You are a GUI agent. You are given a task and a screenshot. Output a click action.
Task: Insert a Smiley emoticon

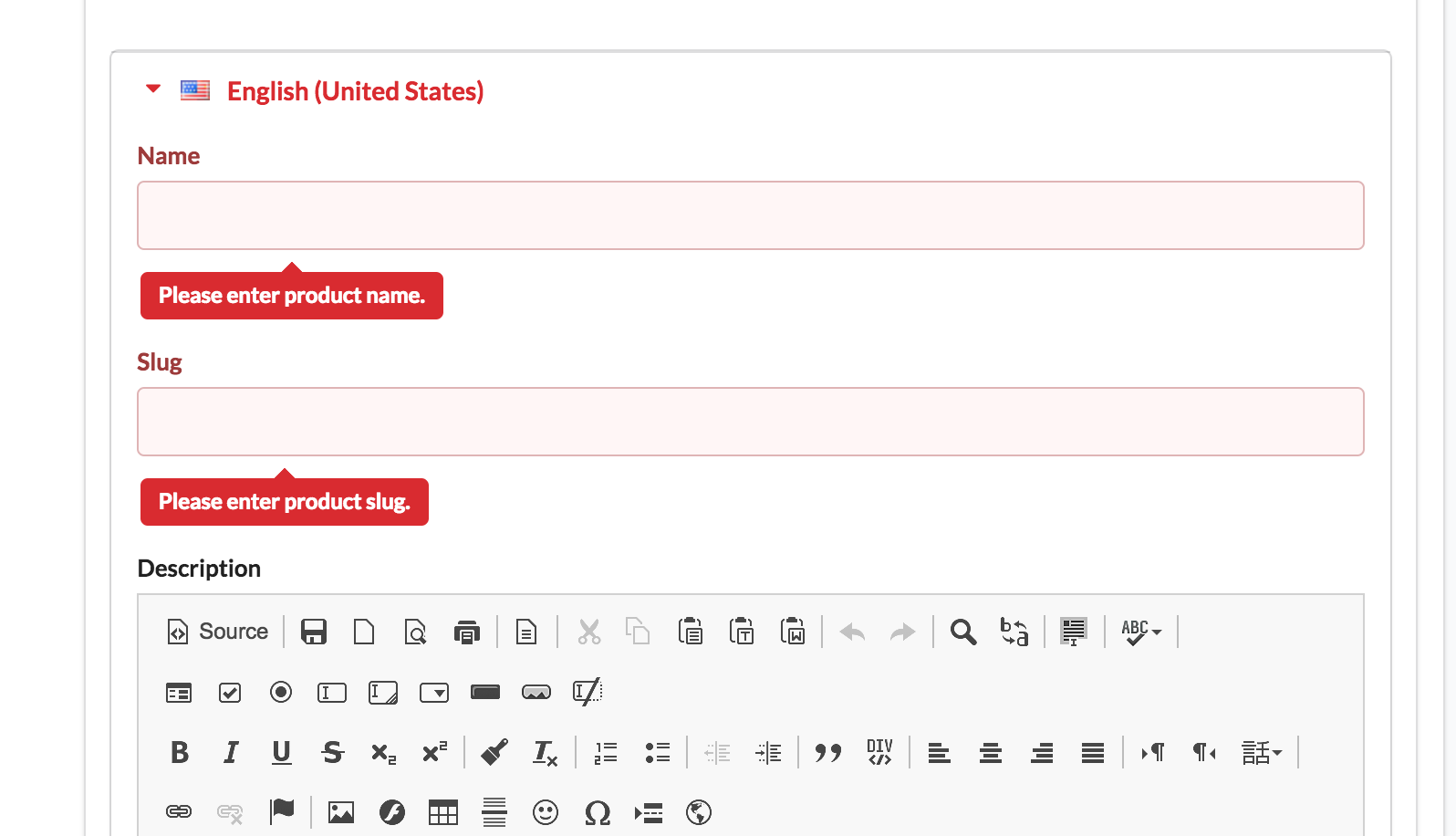click(546, 811)
